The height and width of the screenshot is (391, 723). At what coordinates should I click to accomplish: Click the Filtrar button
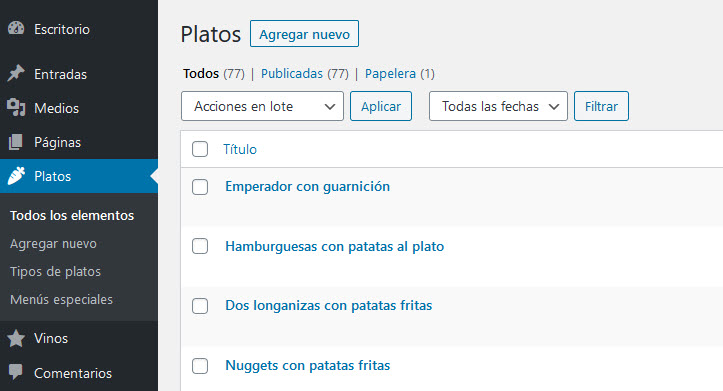point(601,106)
